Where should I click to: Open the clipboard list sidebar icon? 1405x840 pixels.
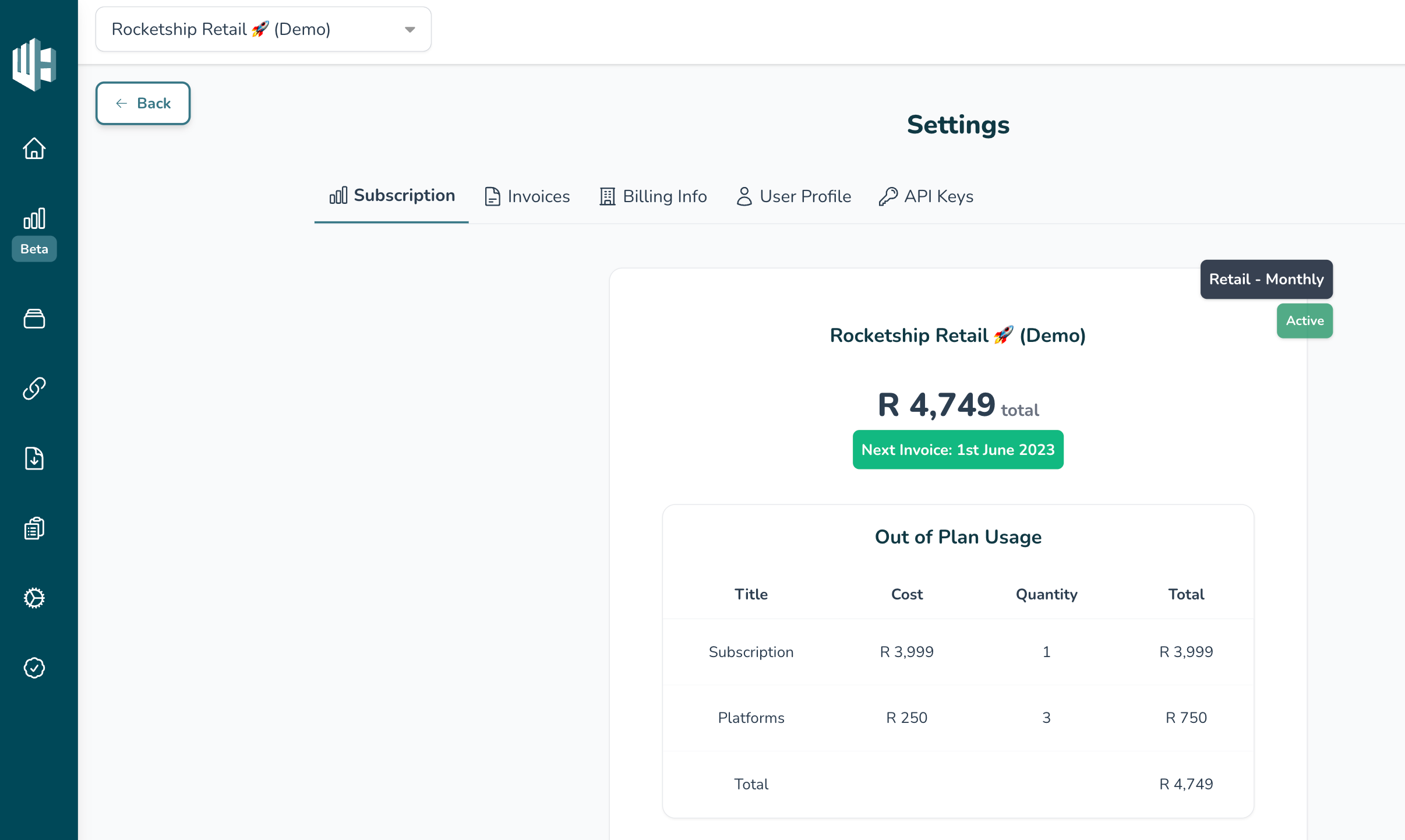[x=34, y=528]
